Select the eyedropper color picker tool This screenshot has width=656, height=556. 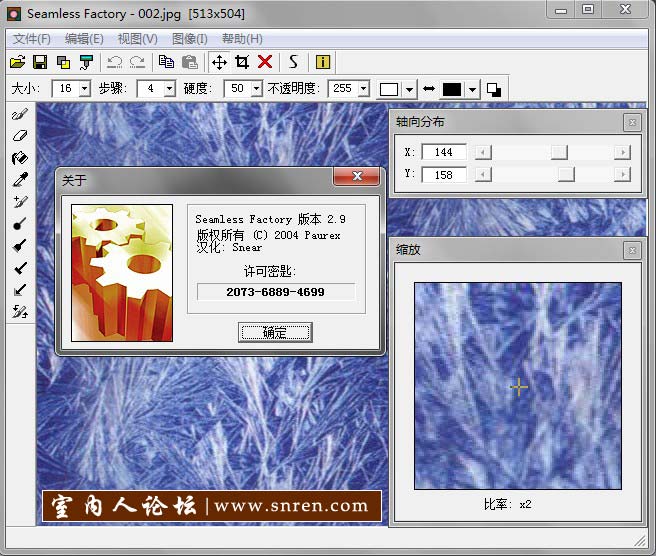click(20, 180)
